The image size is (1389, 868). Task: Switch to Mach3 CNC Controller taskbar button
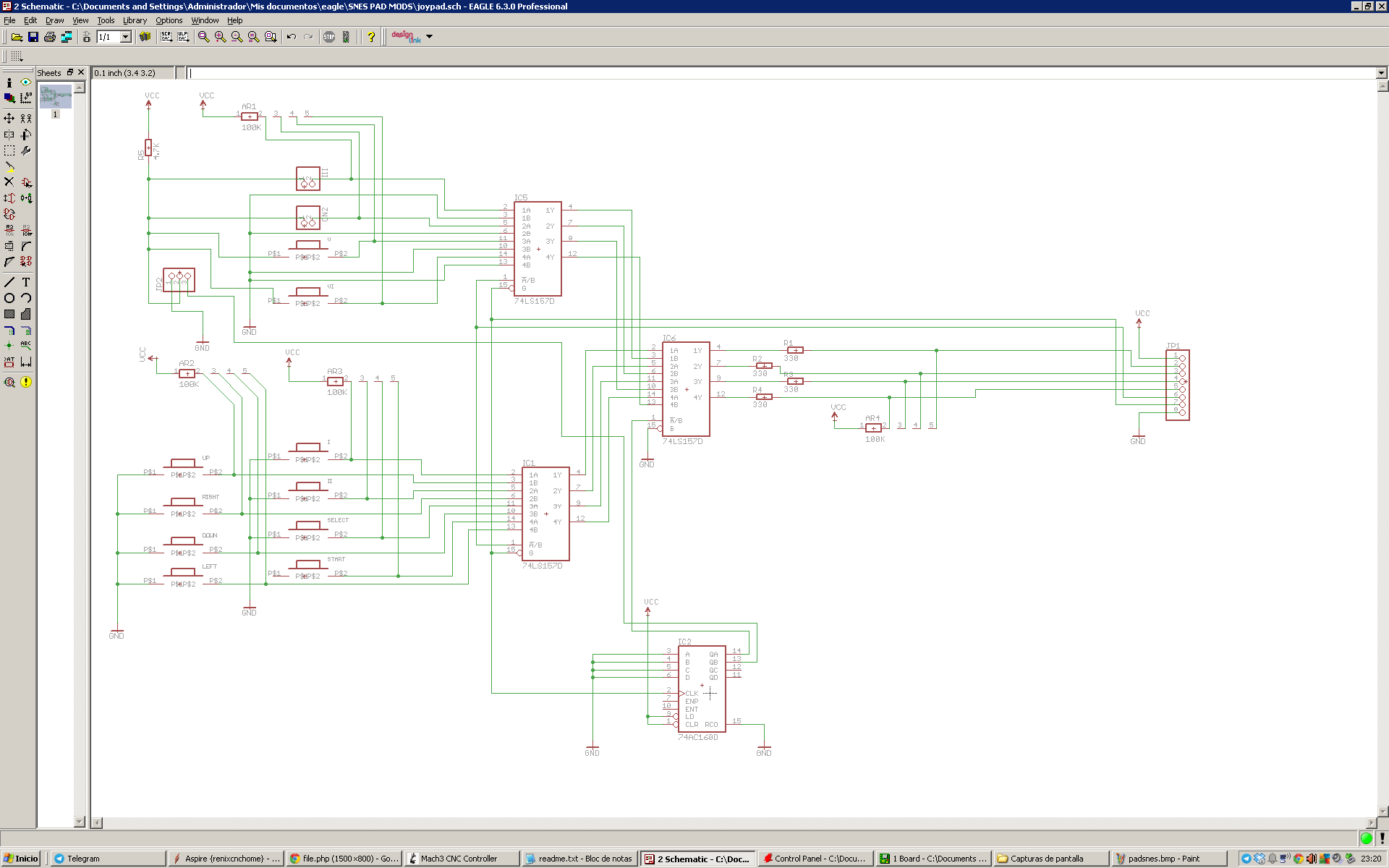pos(459,859)
